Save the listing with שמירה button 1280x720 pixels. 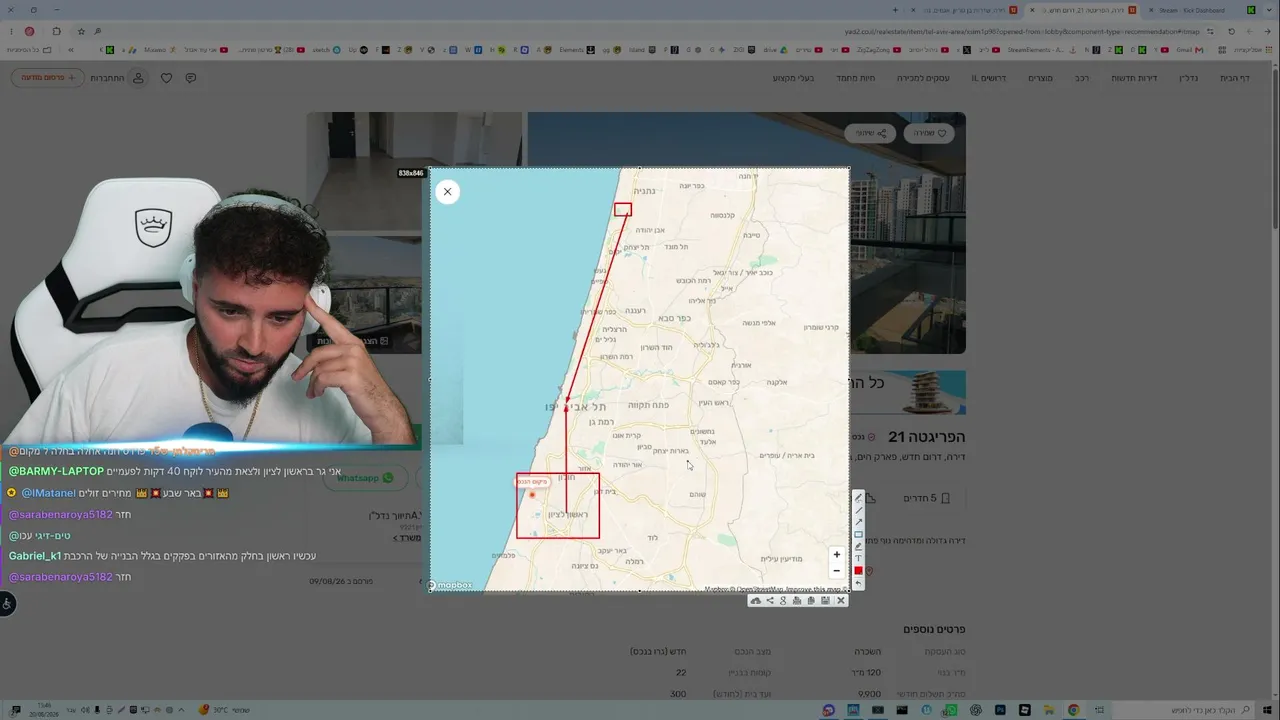point(928,133)
